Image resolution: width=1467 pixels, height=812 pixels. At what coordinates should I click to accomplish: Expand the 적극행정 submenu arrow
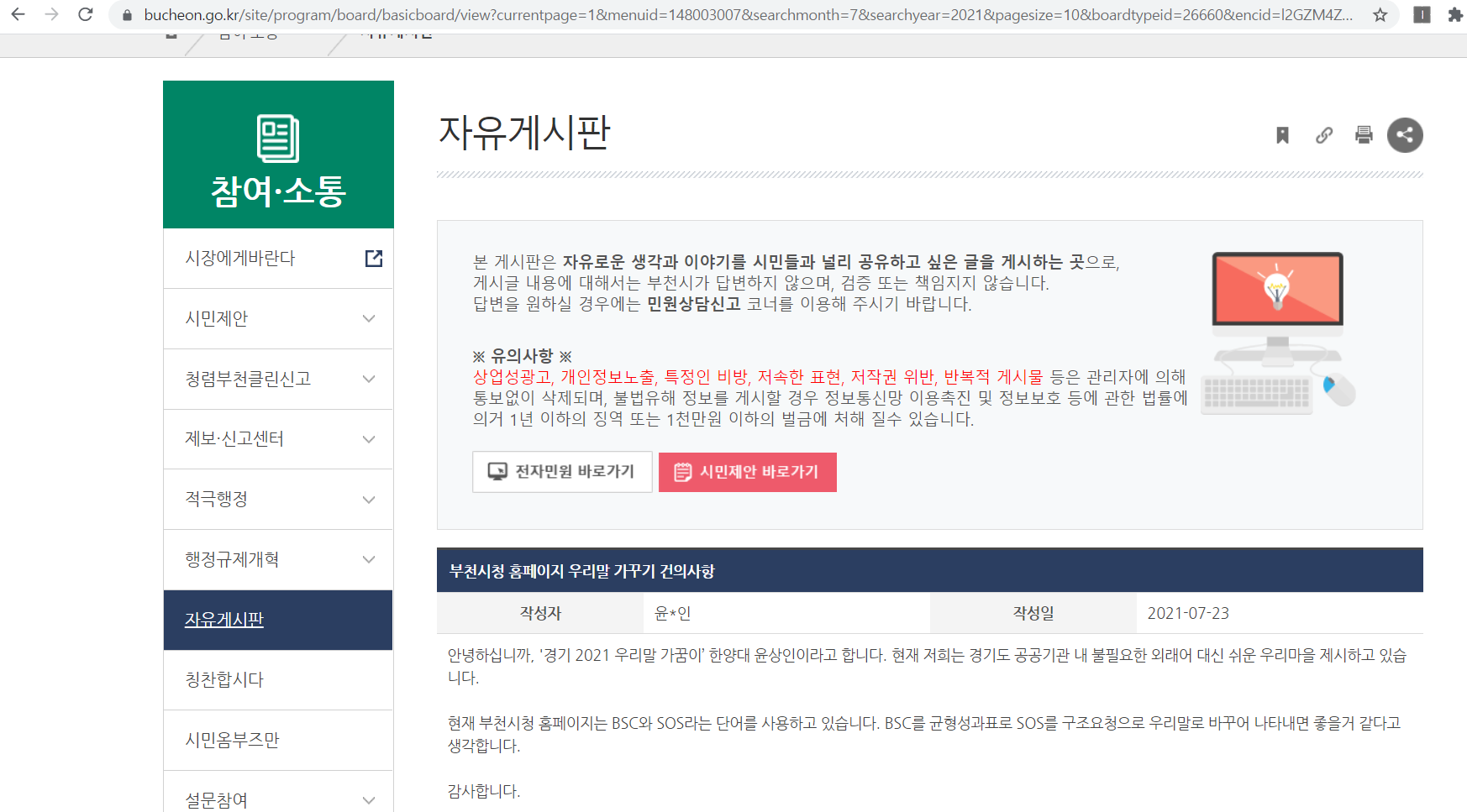369,500
